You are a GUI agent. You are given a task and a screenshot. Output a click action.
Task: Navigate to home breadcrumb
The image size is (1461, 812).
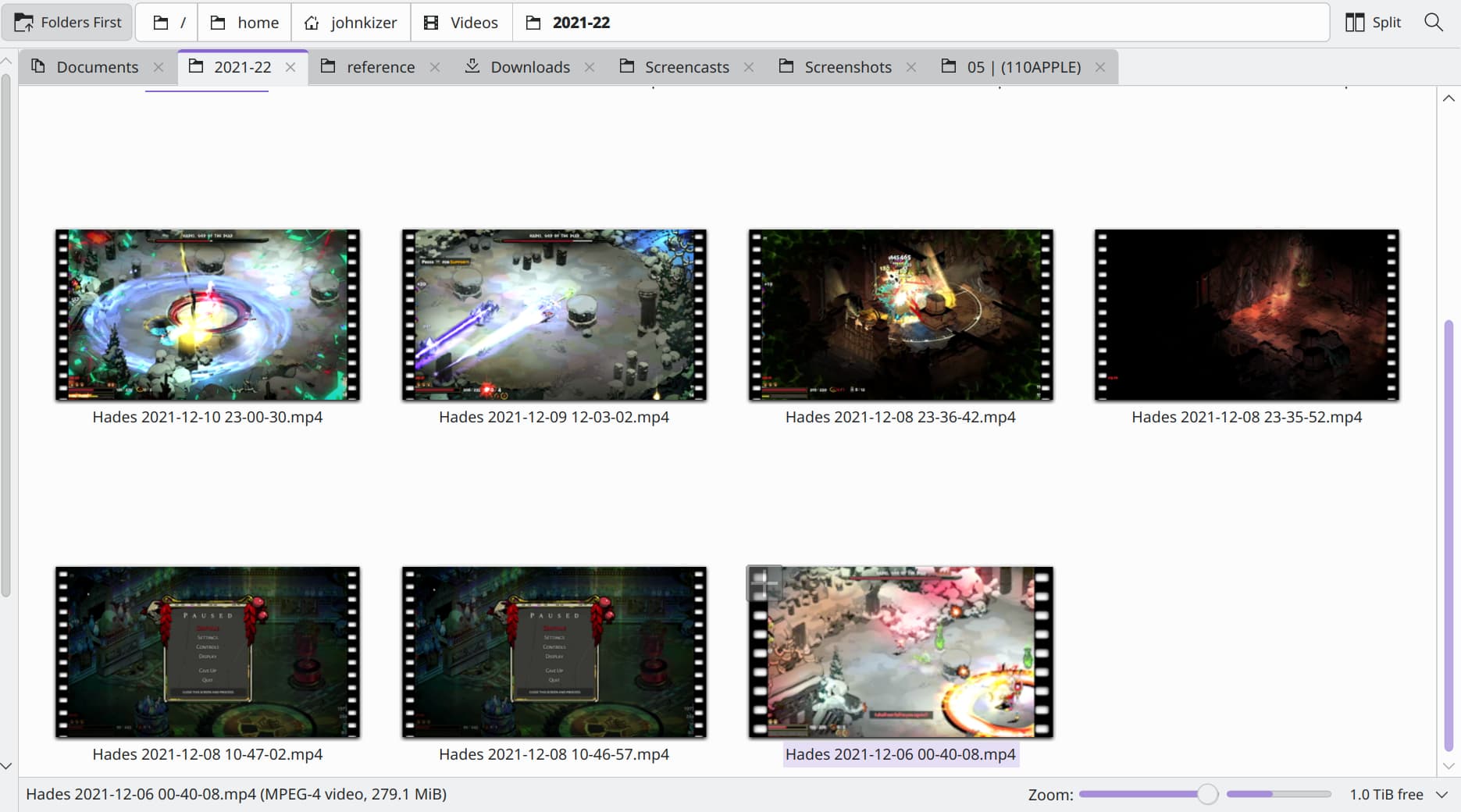click(244, 23)
